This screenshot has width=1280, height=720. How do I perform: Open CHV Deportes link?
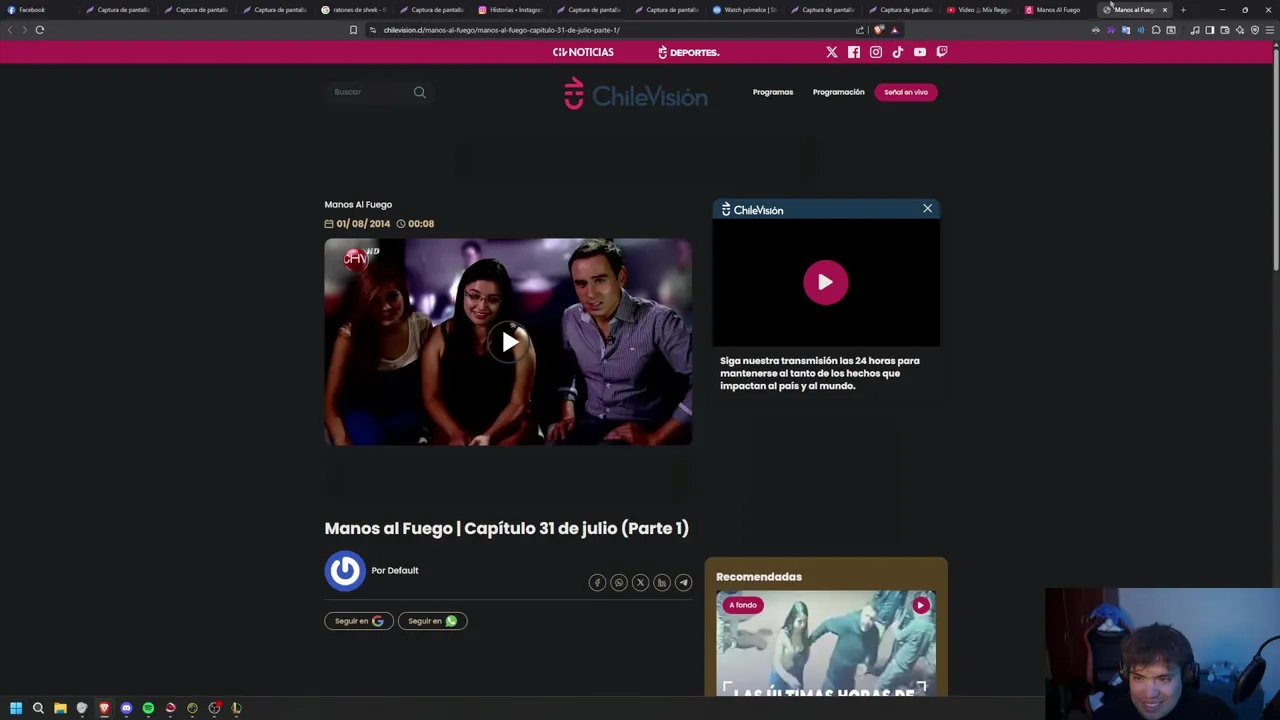688,52
